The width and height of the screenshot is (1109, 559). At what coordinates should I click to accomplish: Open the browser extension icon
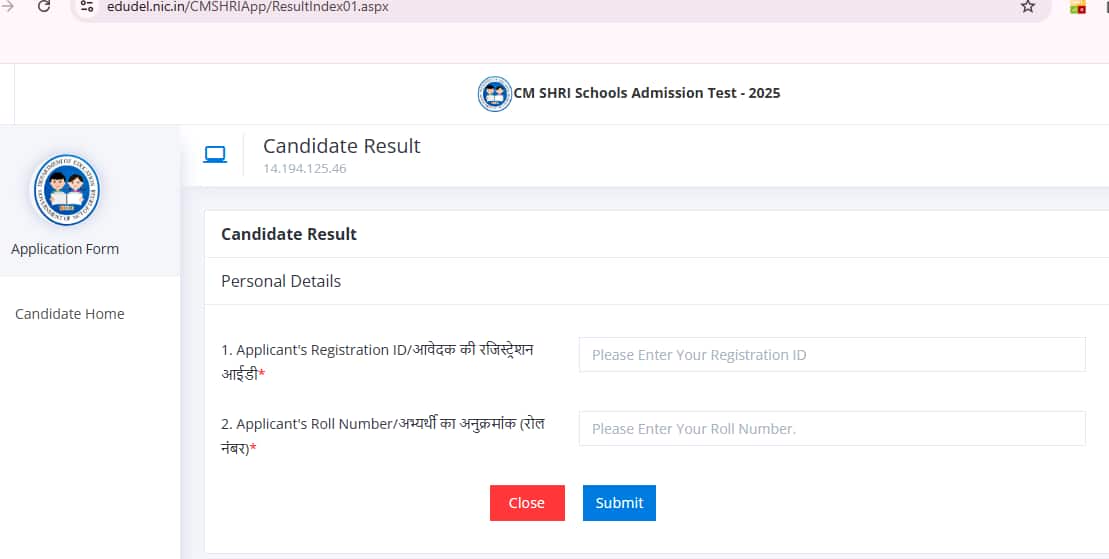point(1077,7)
